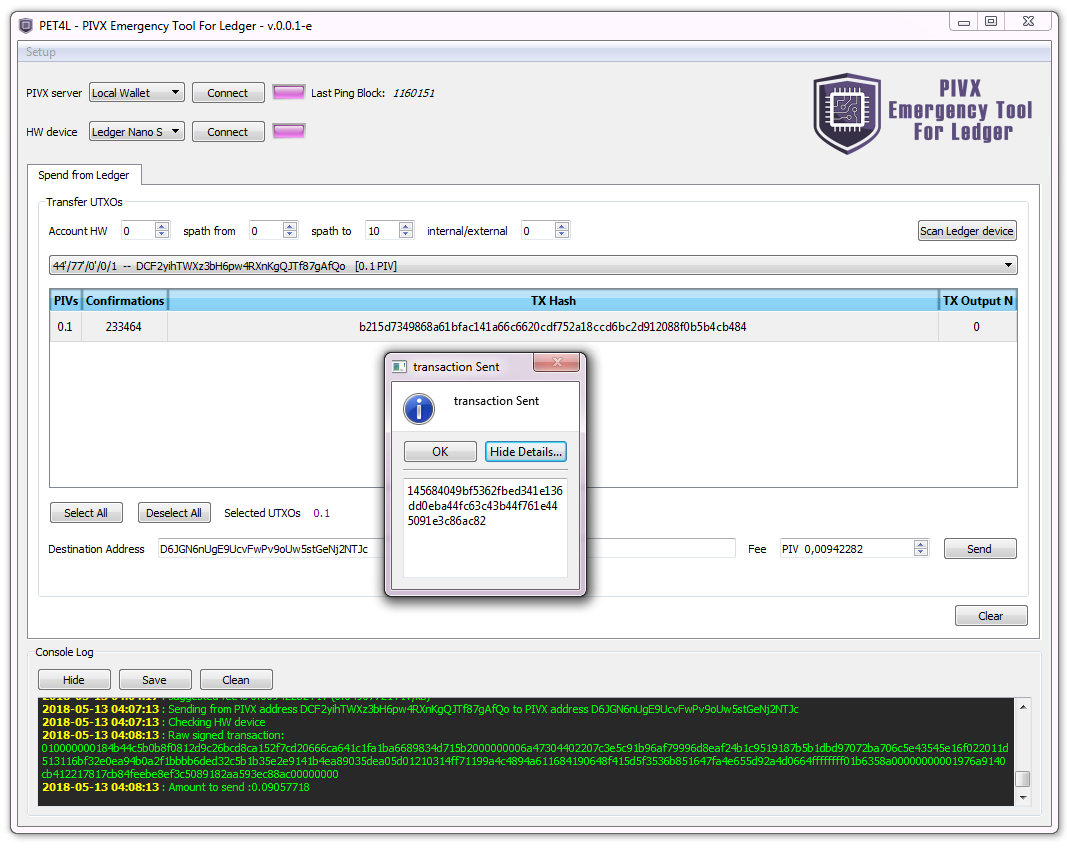Click the Last Ping Block number 1160151
This screenshot has height=850, width=1067.
[414, 93]
